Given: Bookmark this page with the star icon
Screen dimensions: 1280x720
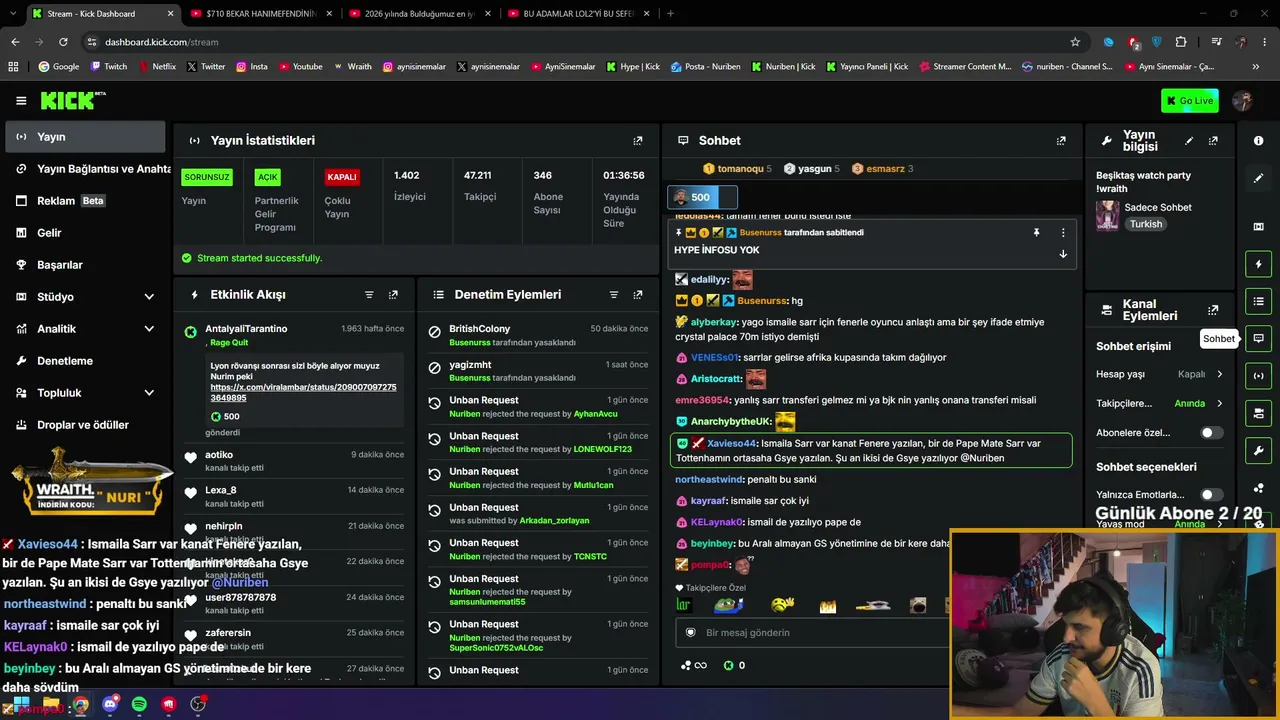Looking at the screenshot, I should pos(1075,42).
